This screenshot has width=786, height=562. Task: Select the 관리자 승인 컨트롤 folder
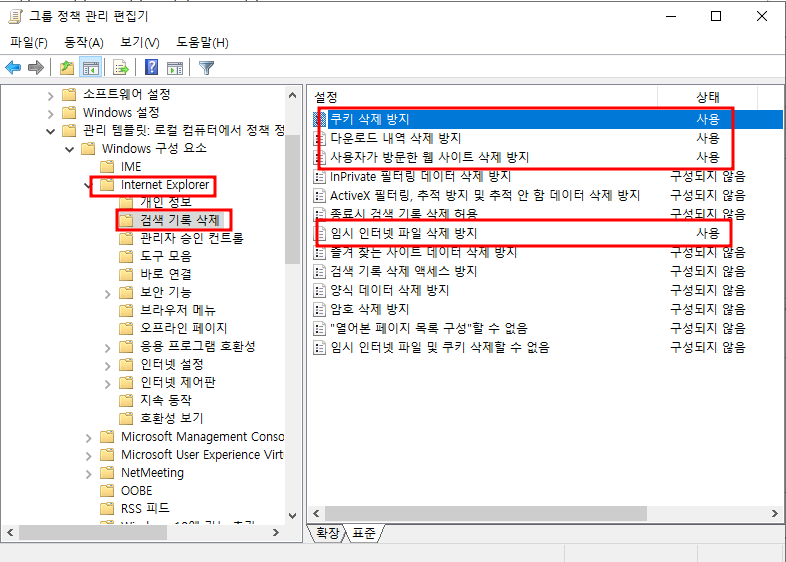pos(191,238)
